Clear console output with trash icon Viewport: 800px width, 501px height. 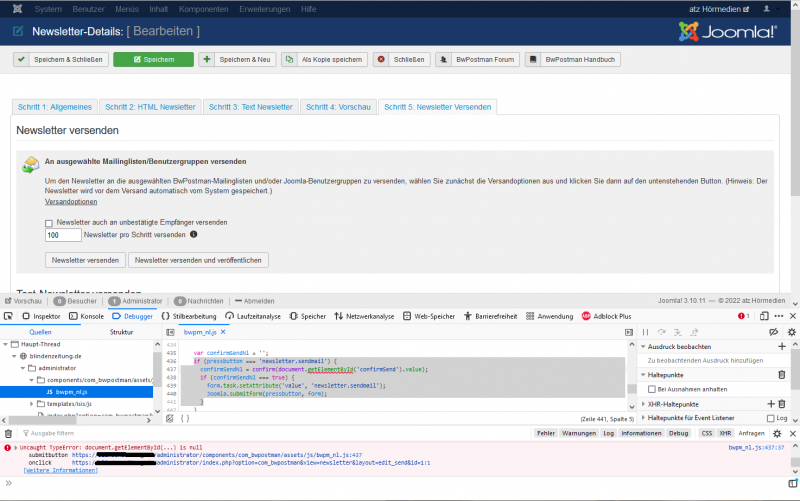(9, 433)
